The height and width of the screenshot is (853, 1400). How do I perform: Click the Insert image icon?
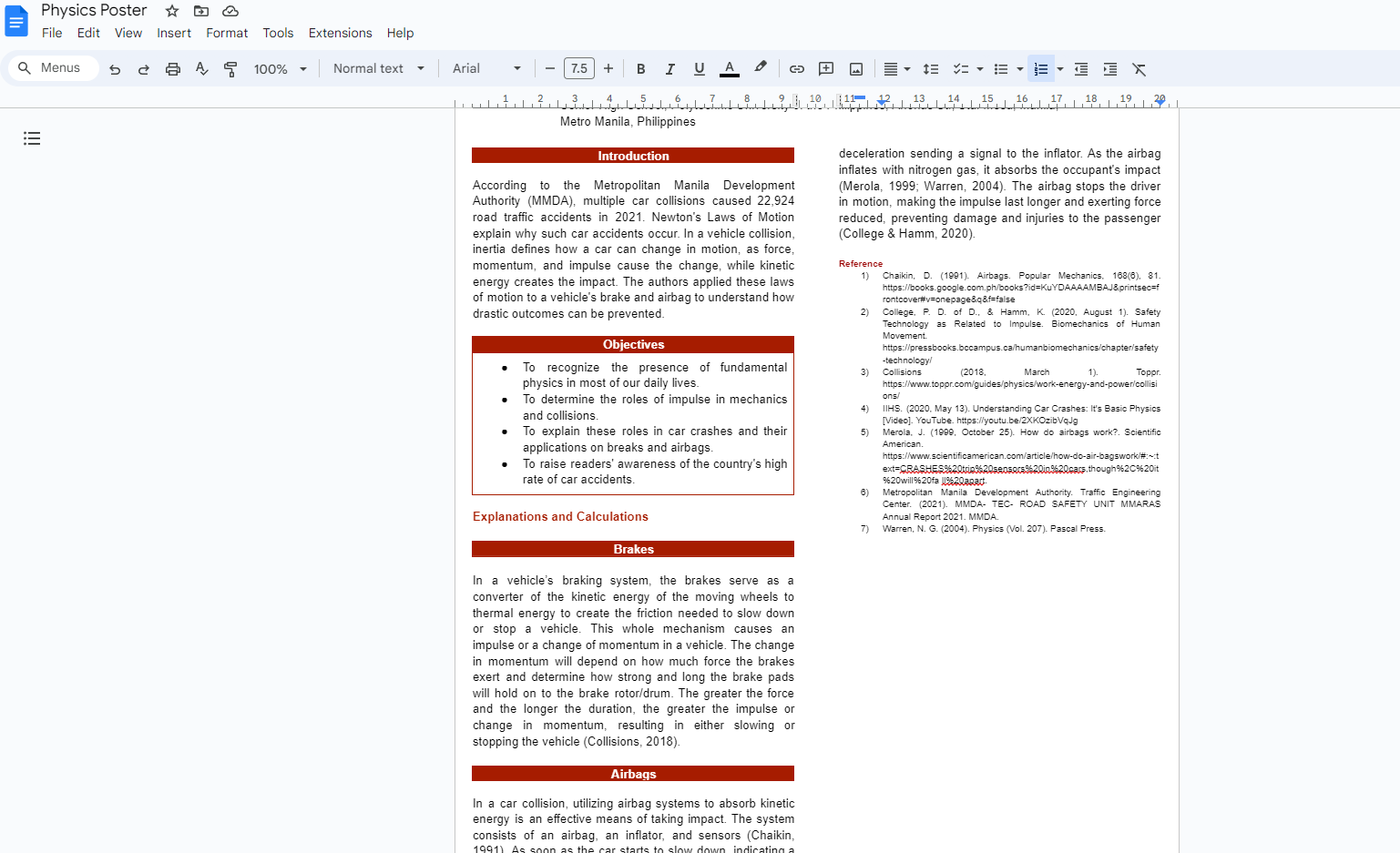(856, 69)
